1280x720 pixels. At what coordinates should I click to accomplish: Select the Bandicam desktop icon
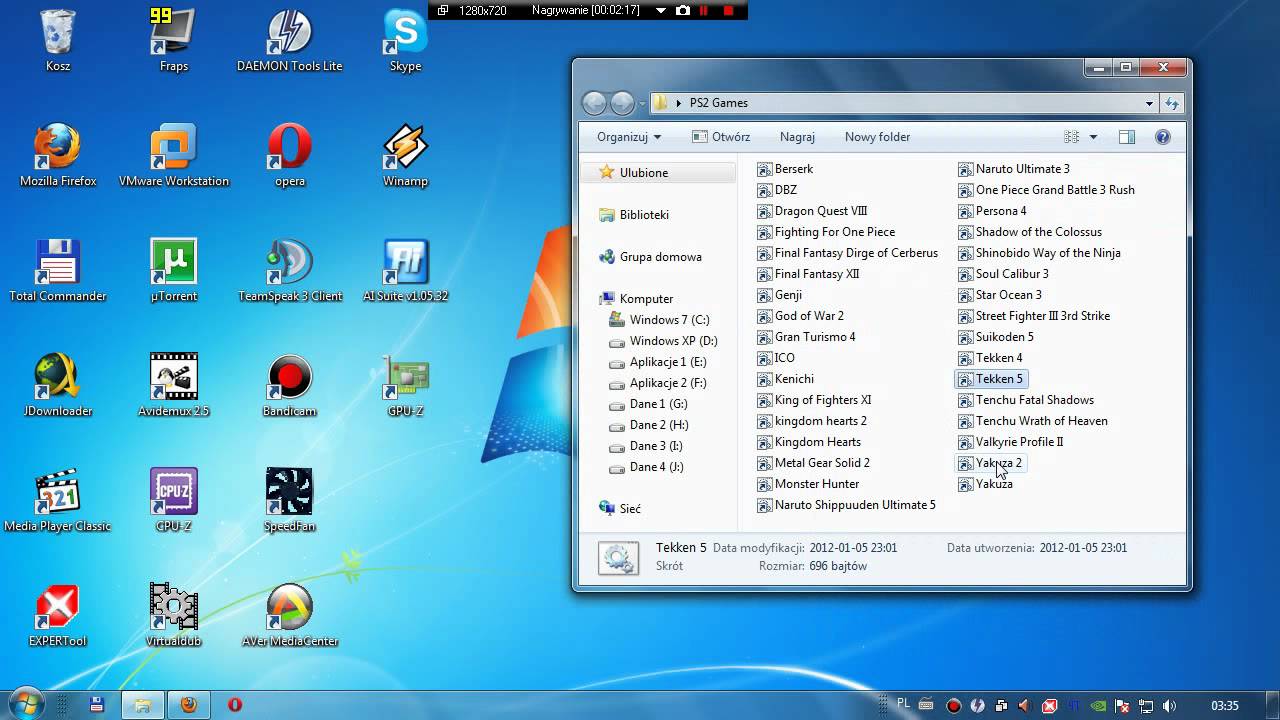coord(289,386)
